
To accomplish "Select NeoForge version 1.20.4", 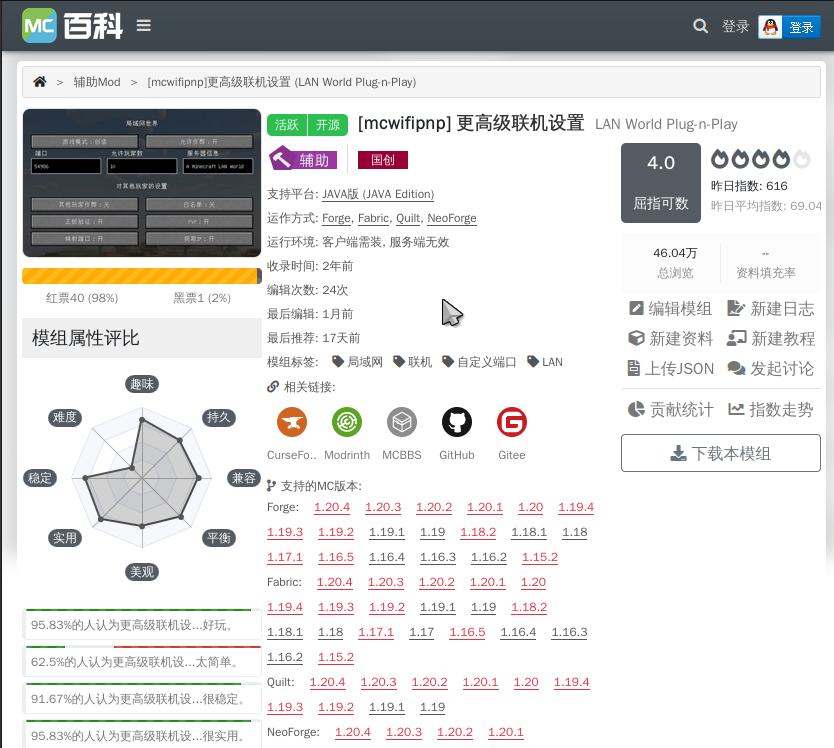I will [x=353, y=733].
